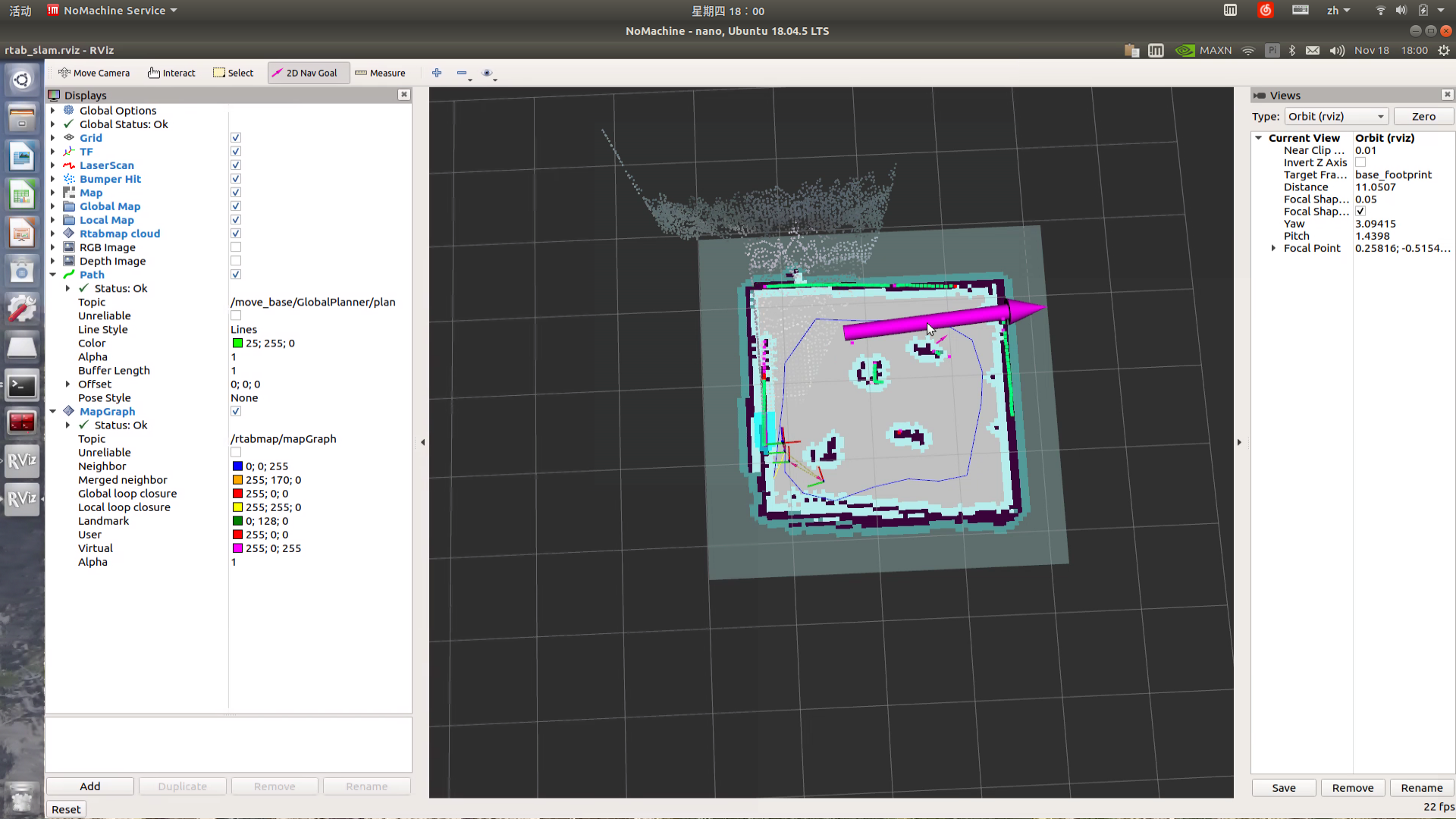The height and width of the screenshot is (819, 1456).
Task: Click the minus tool icon in the toolbar
Action: 462,73
